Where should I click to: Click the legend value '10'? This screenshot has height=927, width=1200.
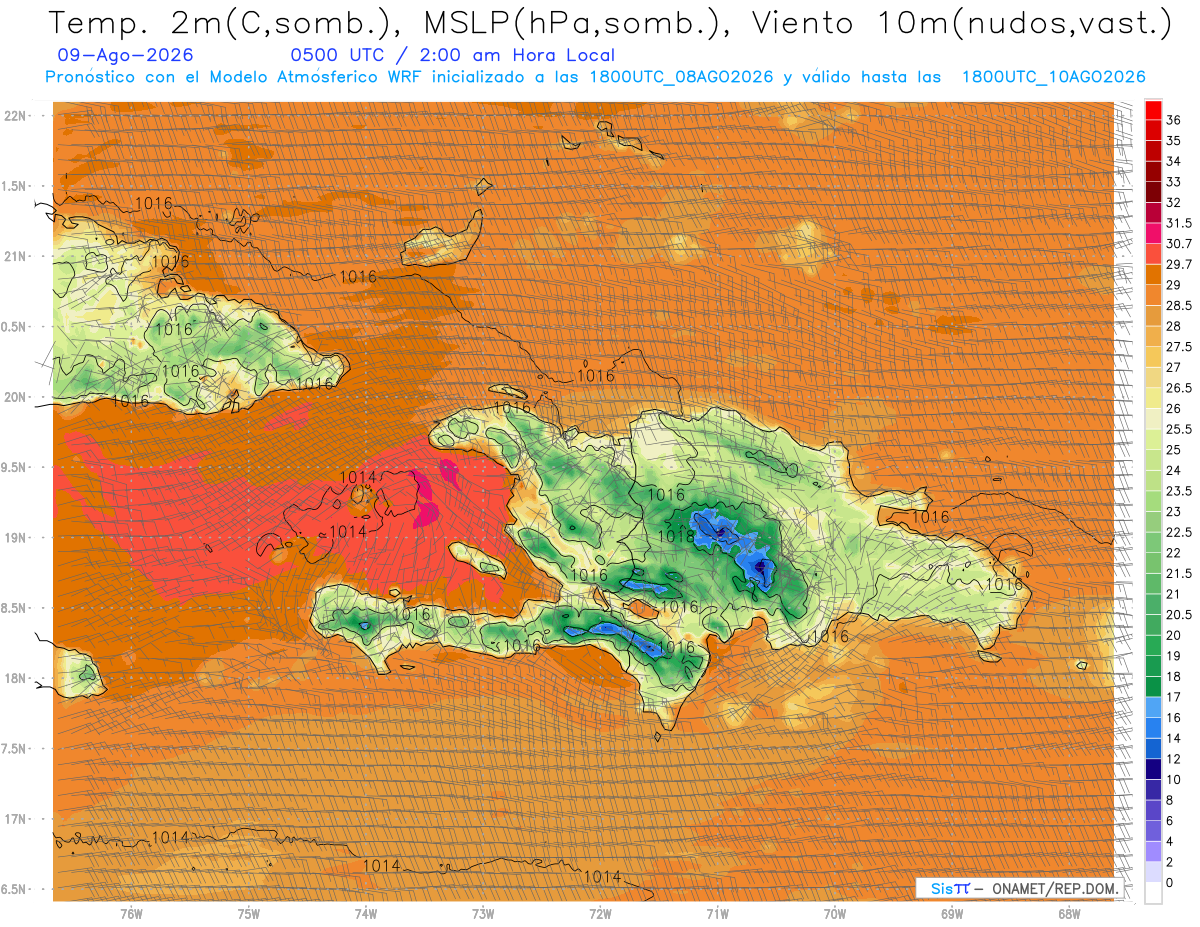coord(1174,779)
